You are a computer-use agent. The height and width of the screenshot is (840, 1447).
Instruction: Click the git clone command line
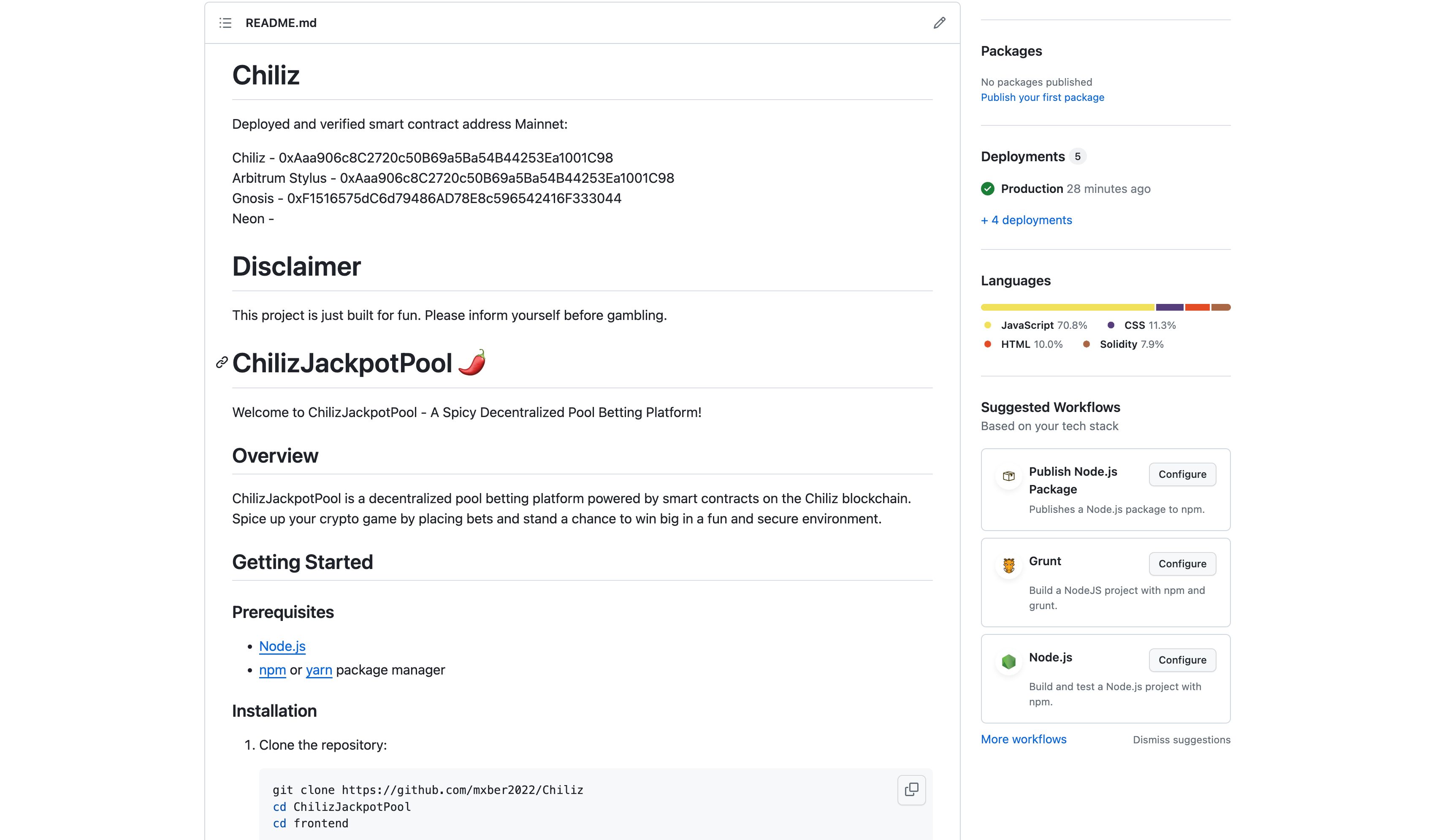point(428,790)
